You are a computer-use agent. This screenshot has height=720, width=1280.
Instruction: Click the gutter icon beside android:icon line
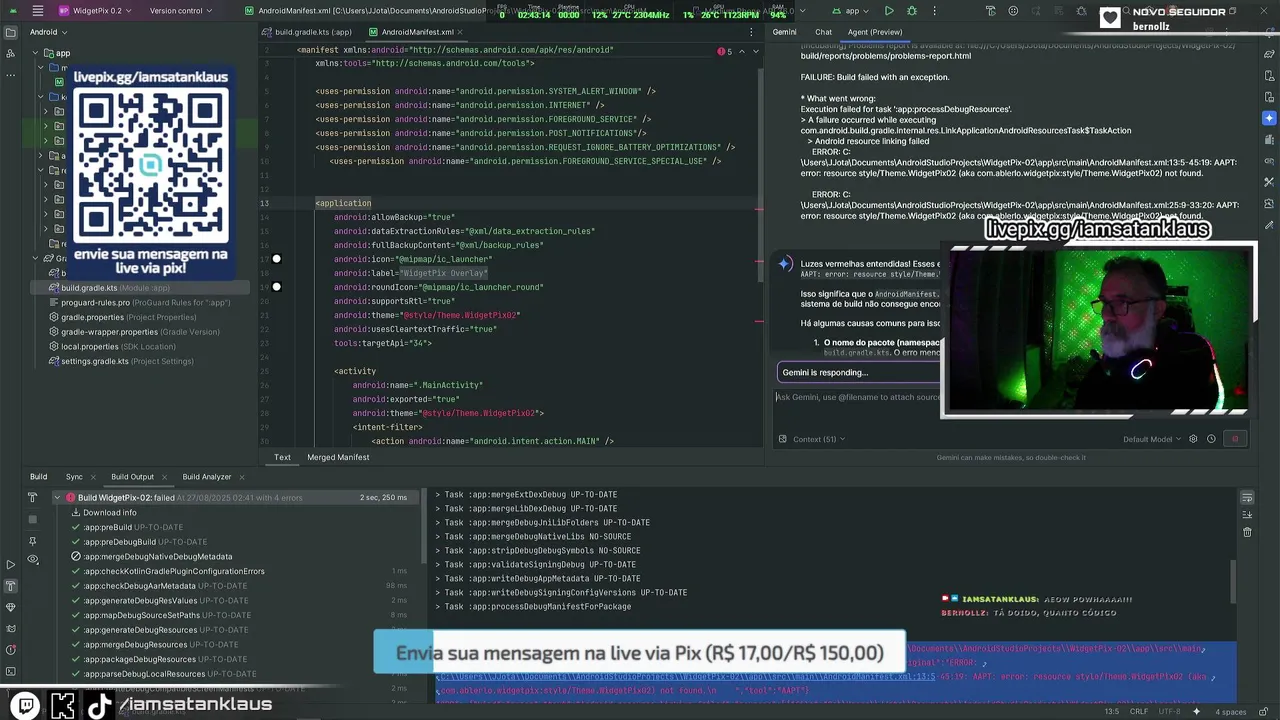(x=276, y=259)
